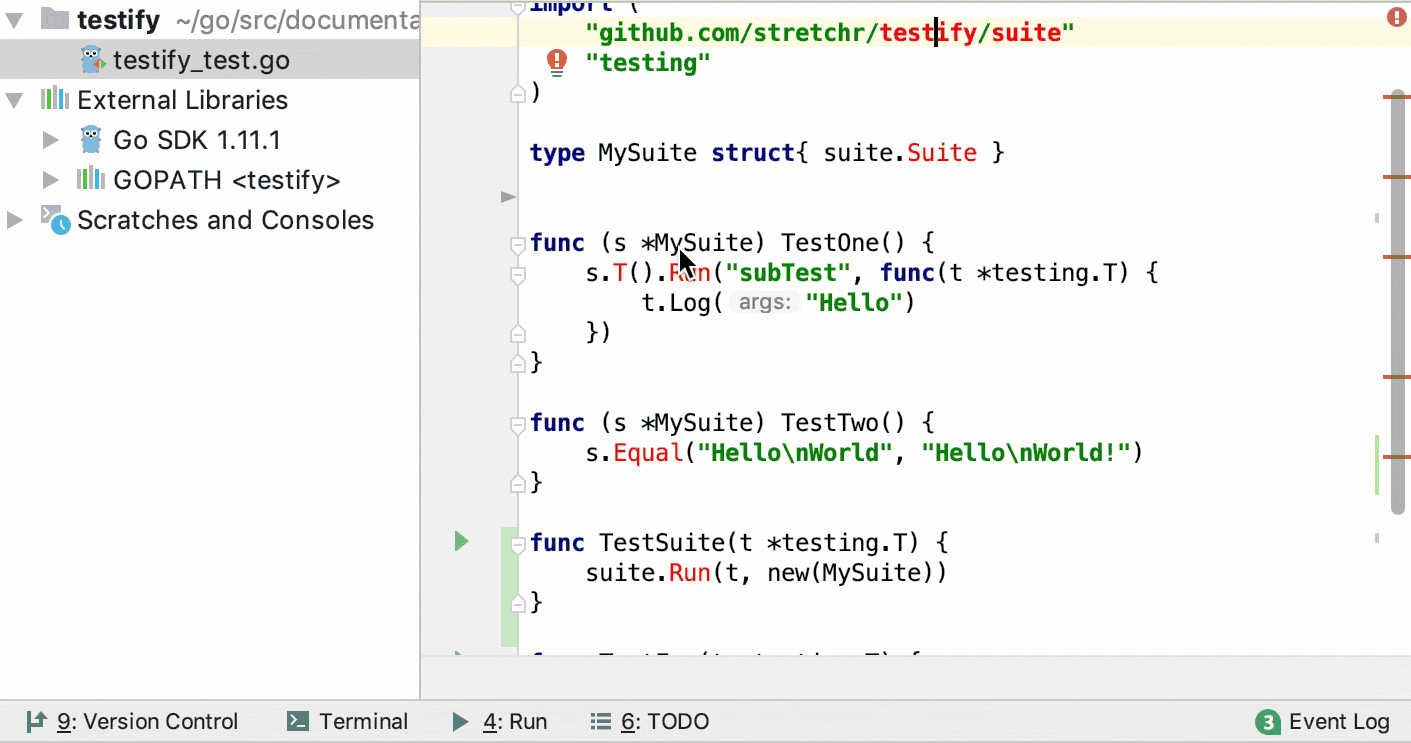Expand the Scratches and Consoles node
This screenshot has width=1411, height=743.
14,220
